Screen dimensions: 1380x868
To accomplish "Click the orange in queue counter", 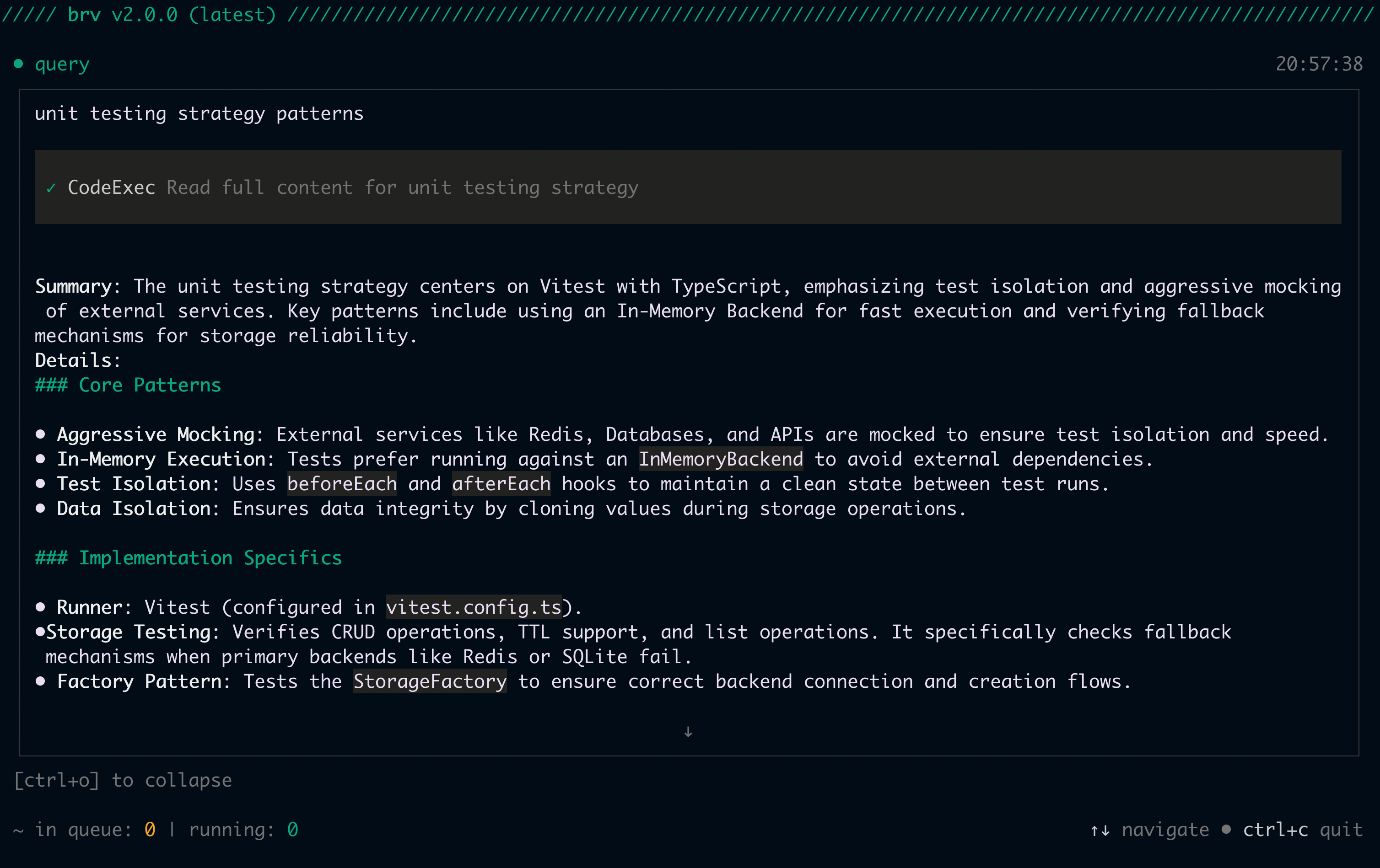I will pyautogui.click(x=150, y=829).
